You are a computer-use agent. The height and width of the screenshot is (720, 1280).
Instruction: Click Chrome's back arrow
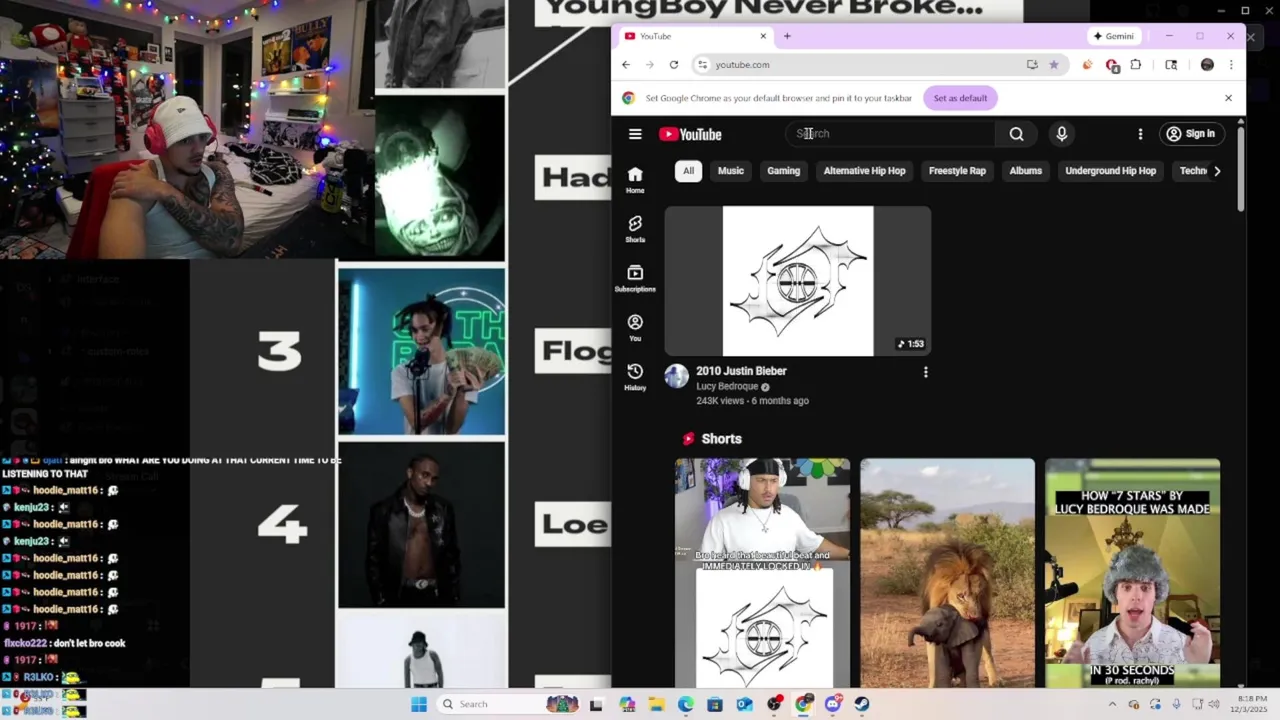pyautogui.click(x=626, y=65)
